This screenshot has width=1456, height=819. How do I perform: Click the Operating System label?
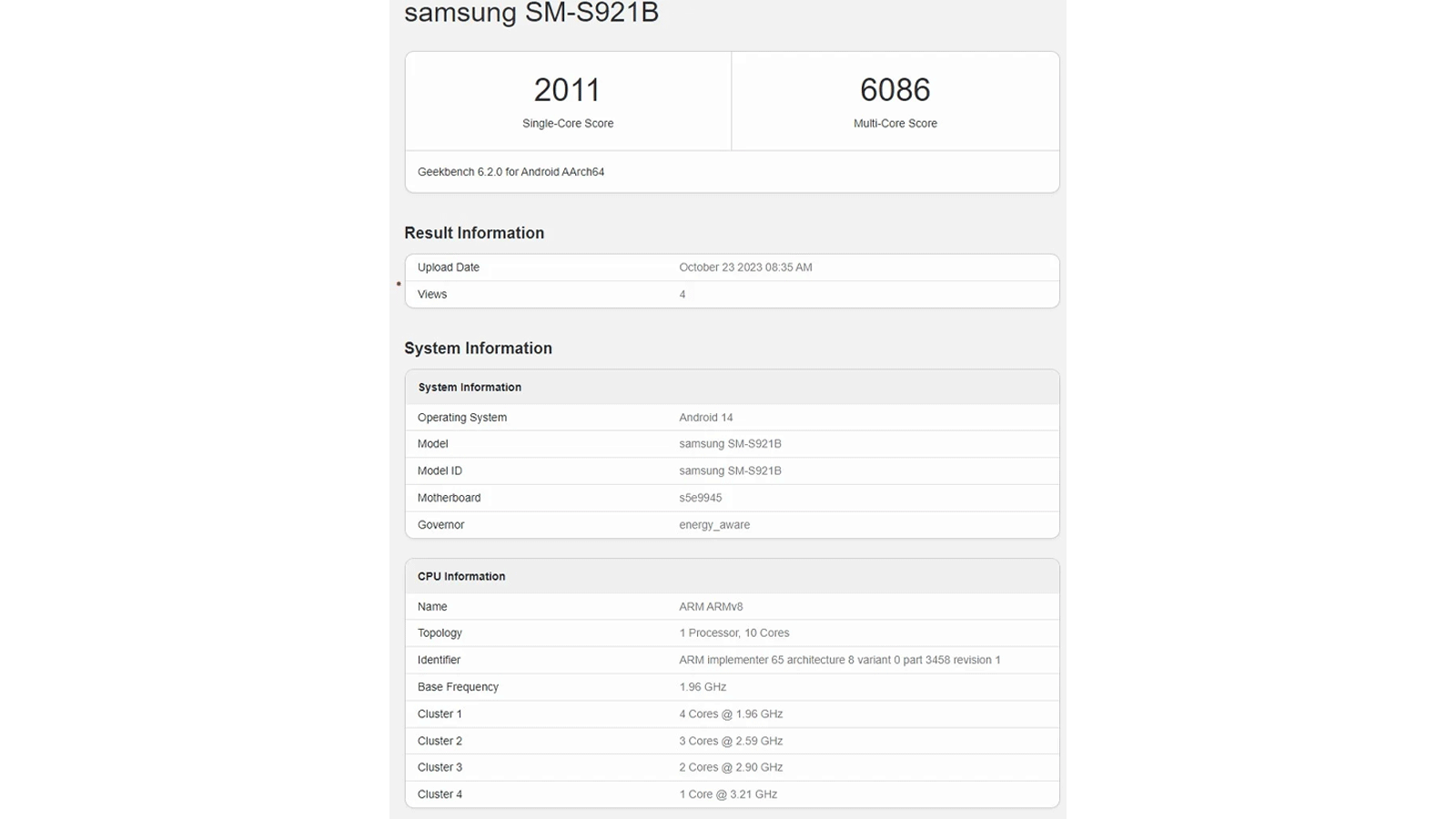pyautogui.click(x=462, y=418)
